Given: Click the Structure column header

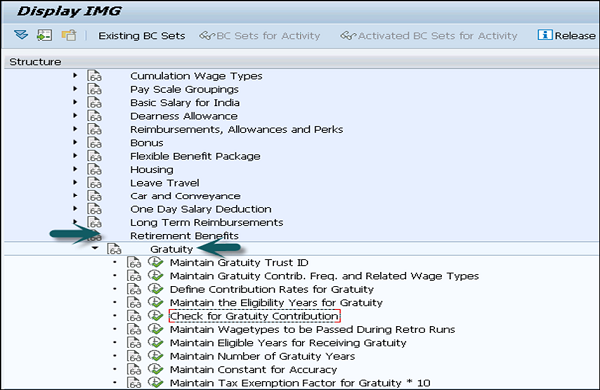Looking at the screenshot, I should 35,62.
